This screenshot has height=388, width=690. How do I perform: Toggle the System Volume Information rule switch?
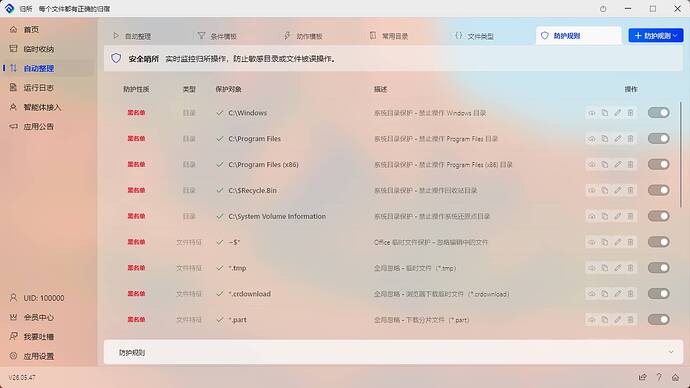click(x=659, y=216)
